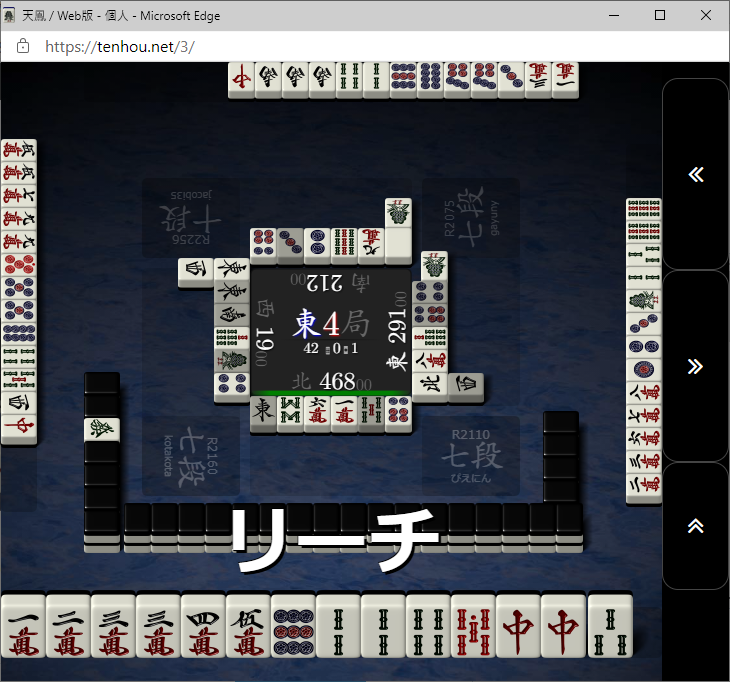Image resolution: width=730 pixels, height=682 pixels.
Task: Select the 三萬 tile beside 四萬 in bottom hand
Action: coord(158,626)
